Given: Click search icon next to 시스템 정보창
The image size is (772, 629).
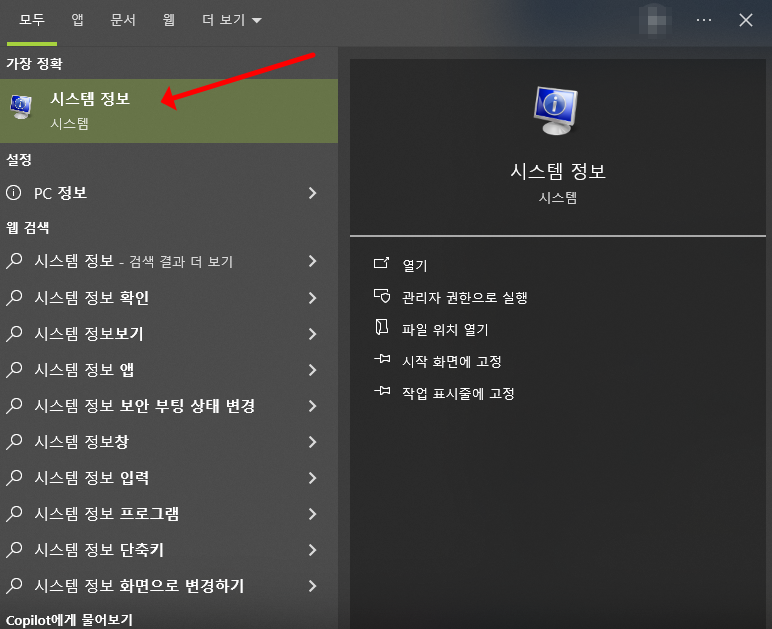Looking at the screenshot, I should 14,441.
